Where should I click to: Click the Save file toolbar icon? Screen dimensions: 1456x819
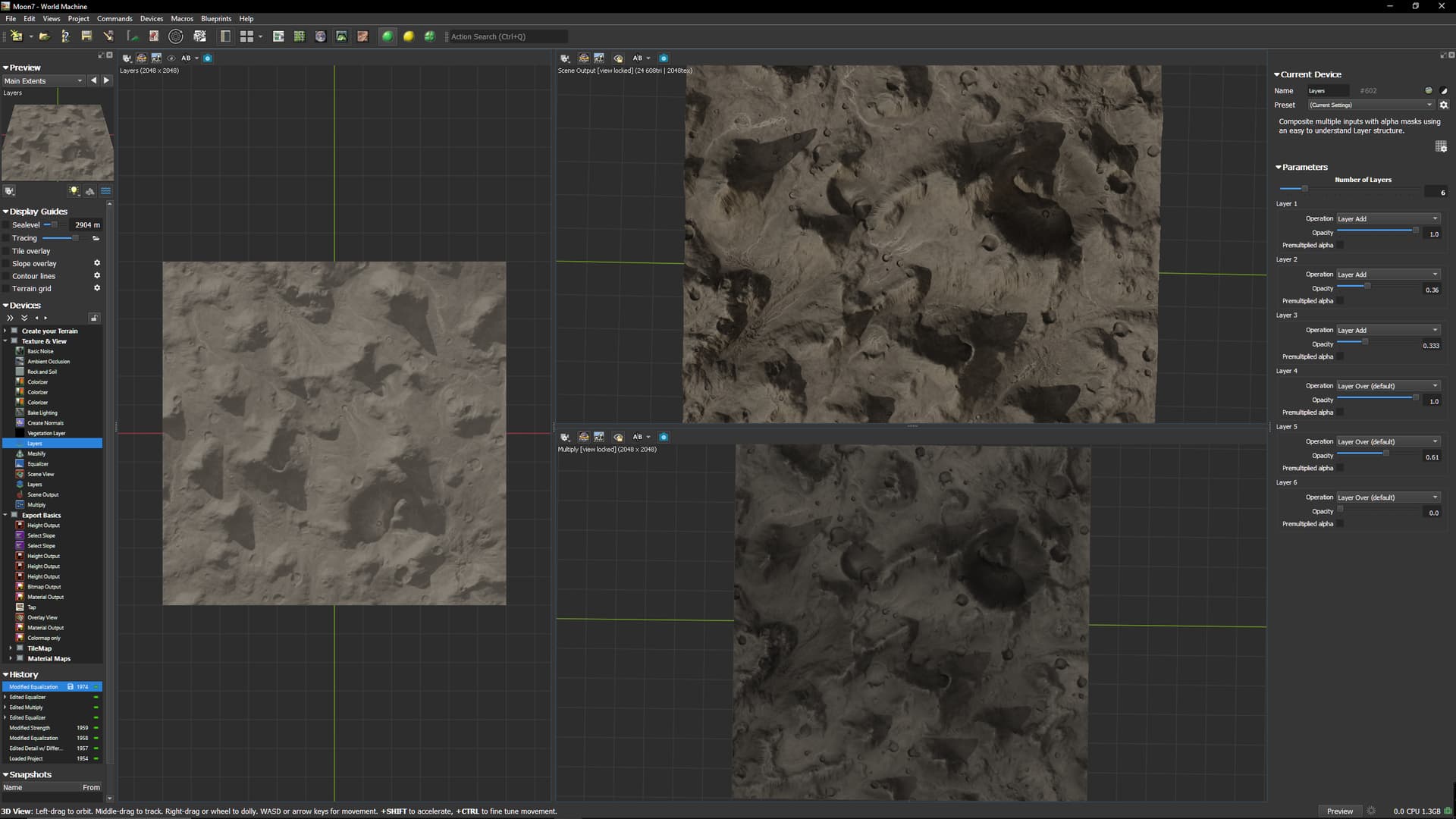[86, 36]
